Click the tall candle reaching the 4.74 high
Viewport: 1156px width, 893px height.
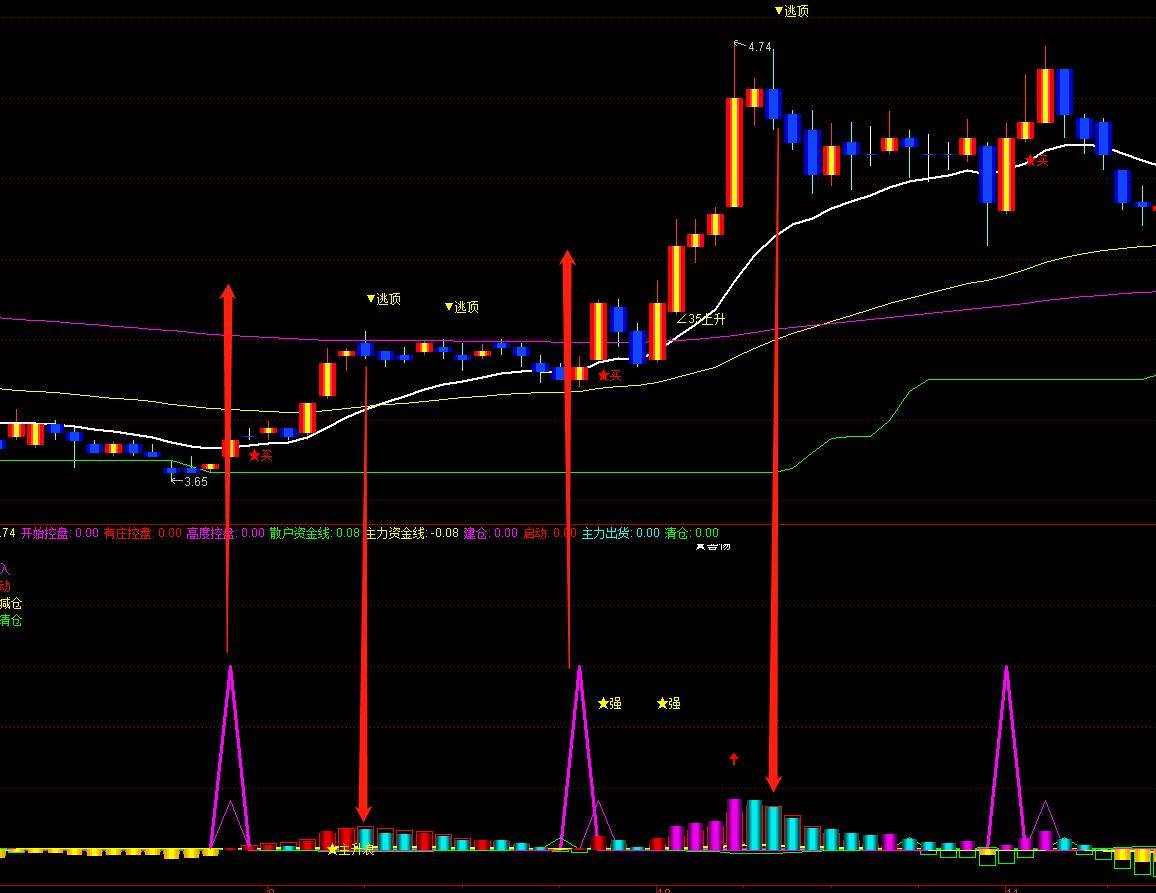click(x=734, y=151)
